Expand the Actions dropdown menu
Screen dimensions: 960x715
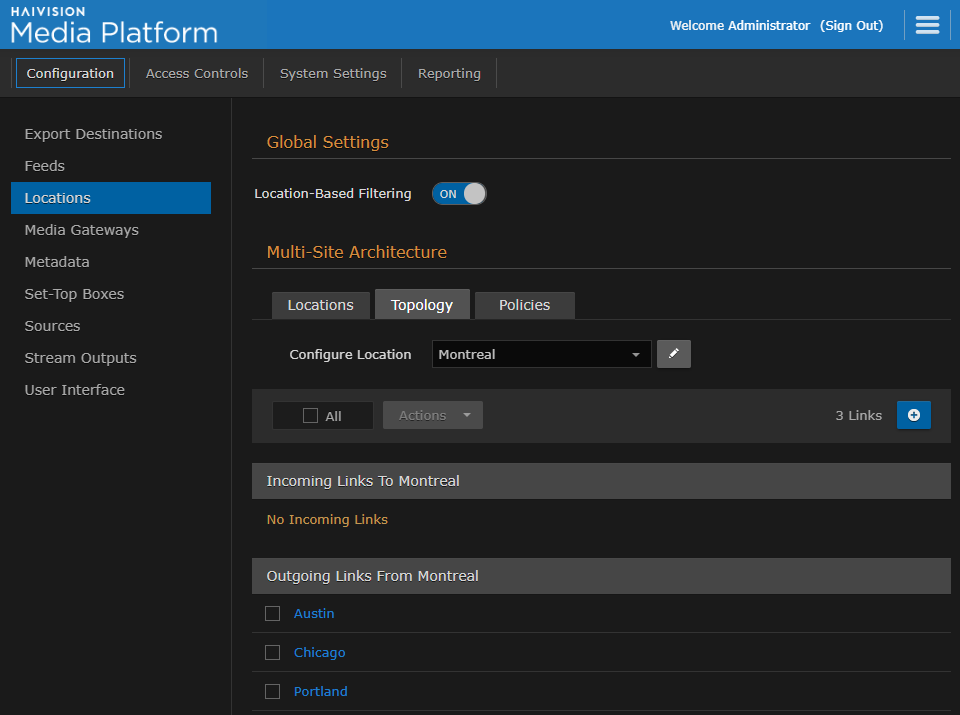432,415
